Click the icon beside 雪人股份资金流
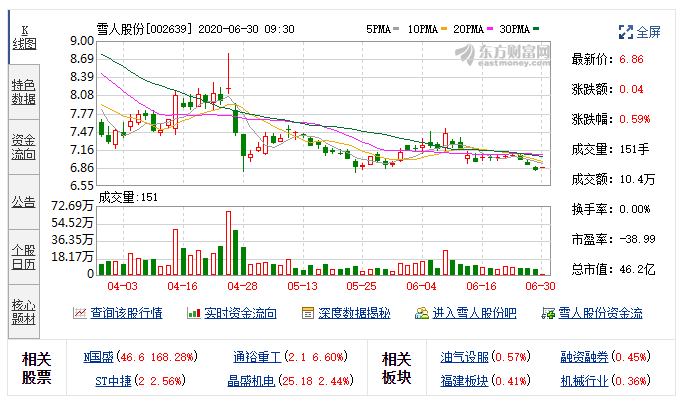Screen dimensions: 688x405 click(x=548, y=313)
